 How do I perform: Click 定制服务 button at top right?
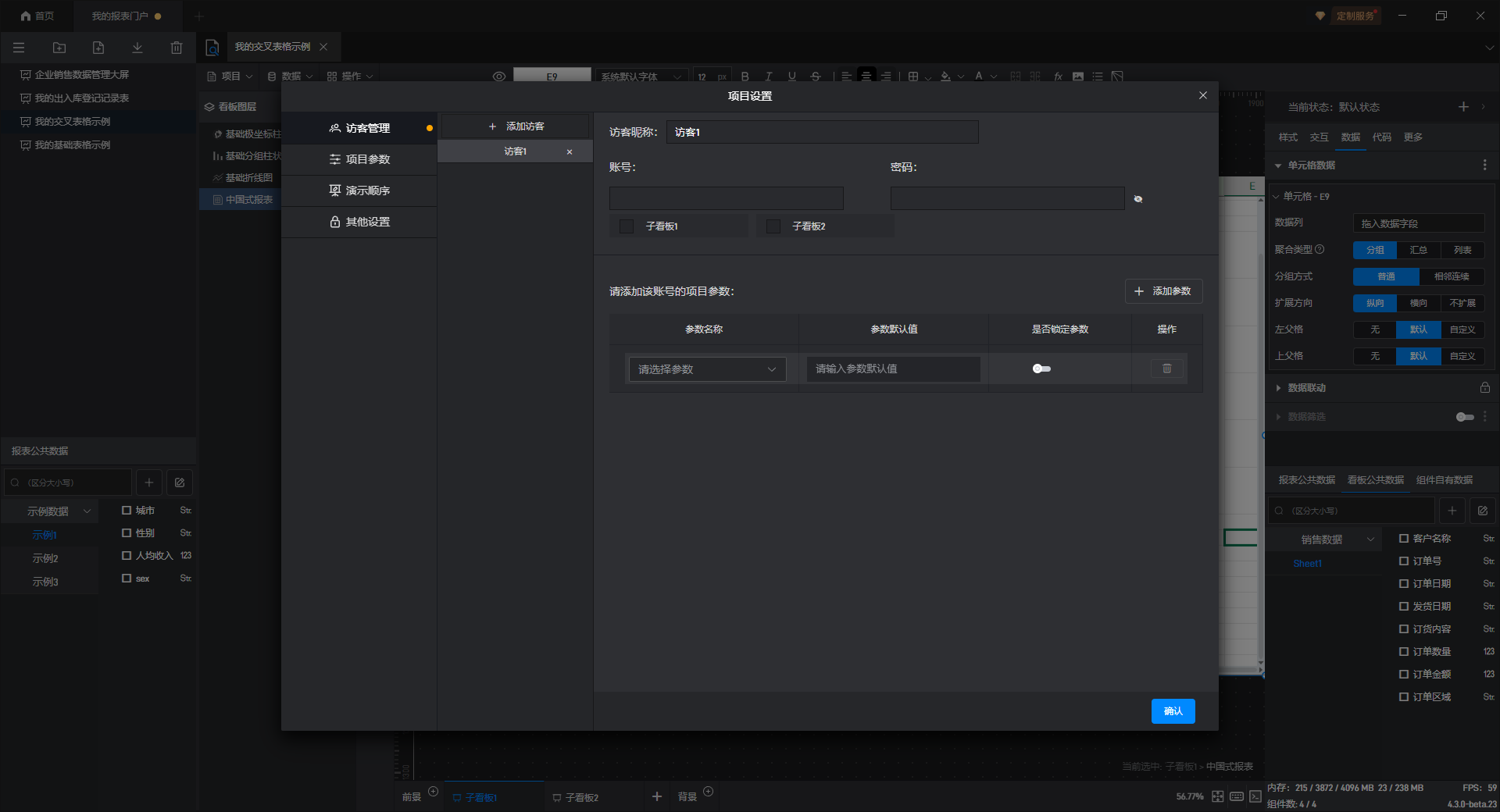pyautogui.click(x=1355, y=16)
